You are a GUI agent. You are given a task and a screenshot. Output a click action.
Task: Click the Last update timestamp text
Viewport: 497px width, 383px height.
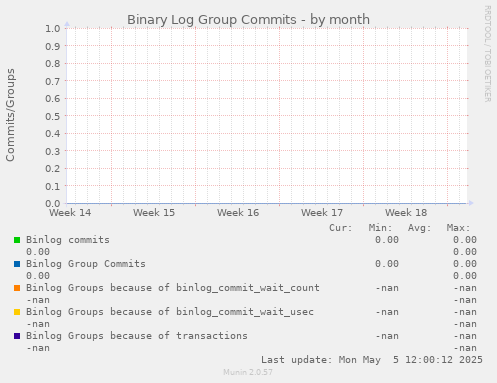(372, 360)
